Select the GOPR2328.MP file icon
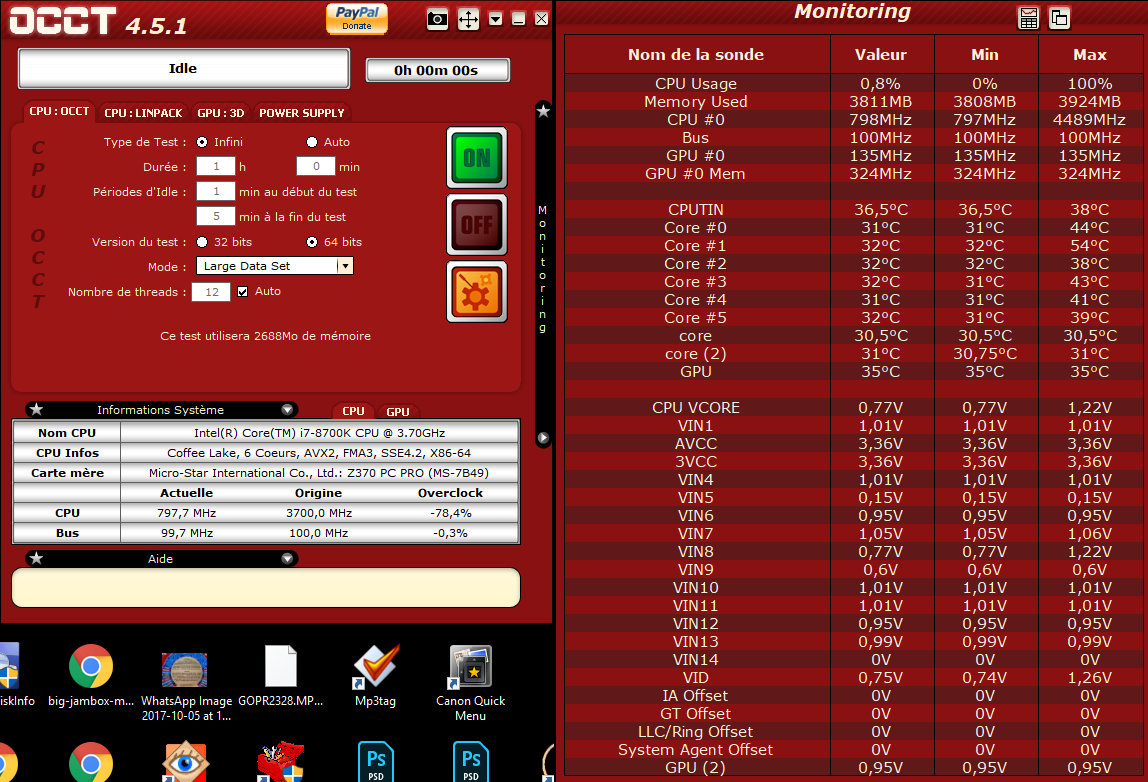Image resolution: width=1148 pixels, height=782 pixels. click(280, 675)
